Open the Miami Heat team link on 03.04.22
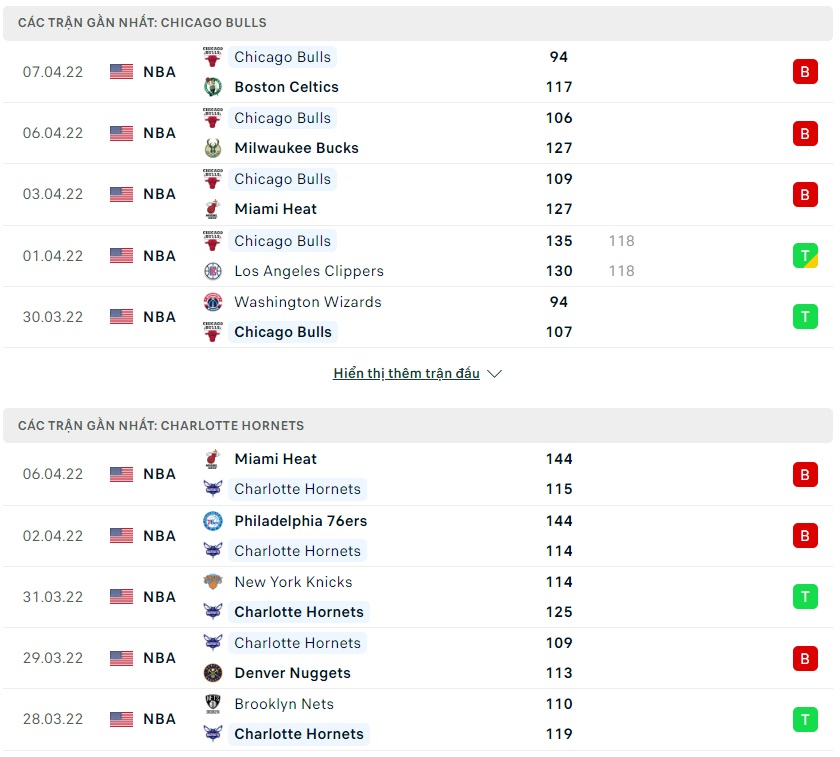Viewport: 840px width, 757px height. tap(275, 209)
